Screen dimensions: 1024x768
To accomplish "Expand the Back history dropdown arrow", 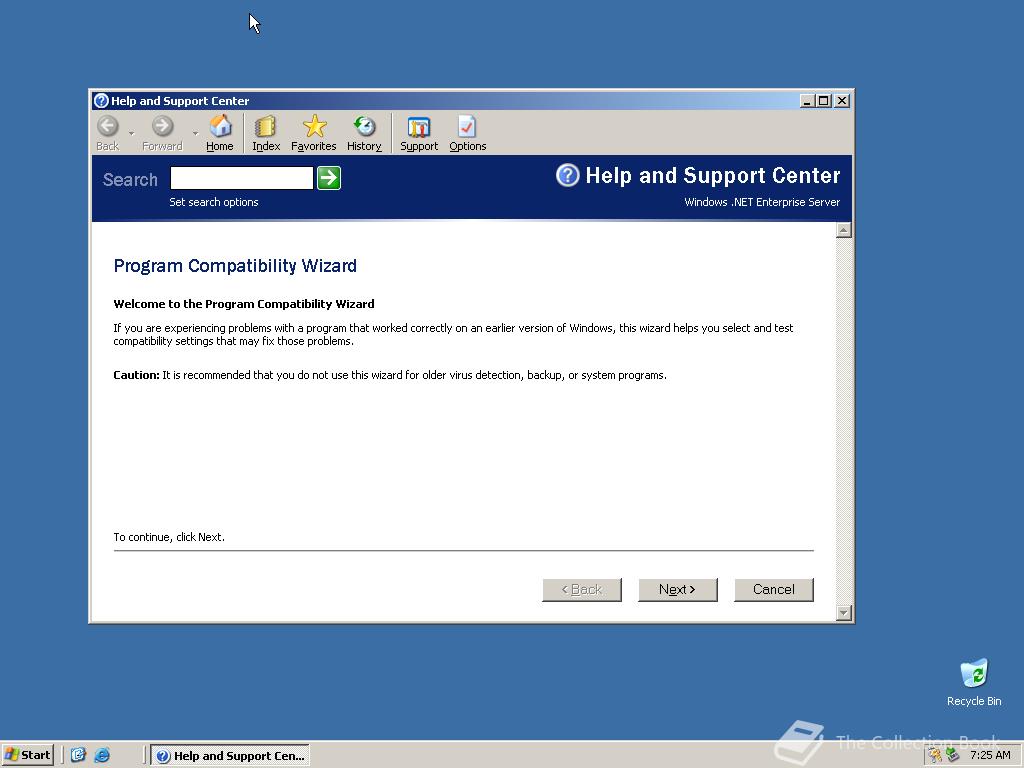I will pos(131,133).
